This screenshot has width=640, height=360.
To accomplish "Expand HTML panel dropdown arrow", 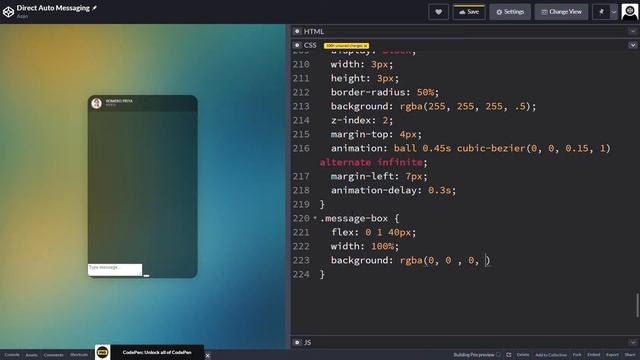I will pyautogui.click(x=633, y=31).
